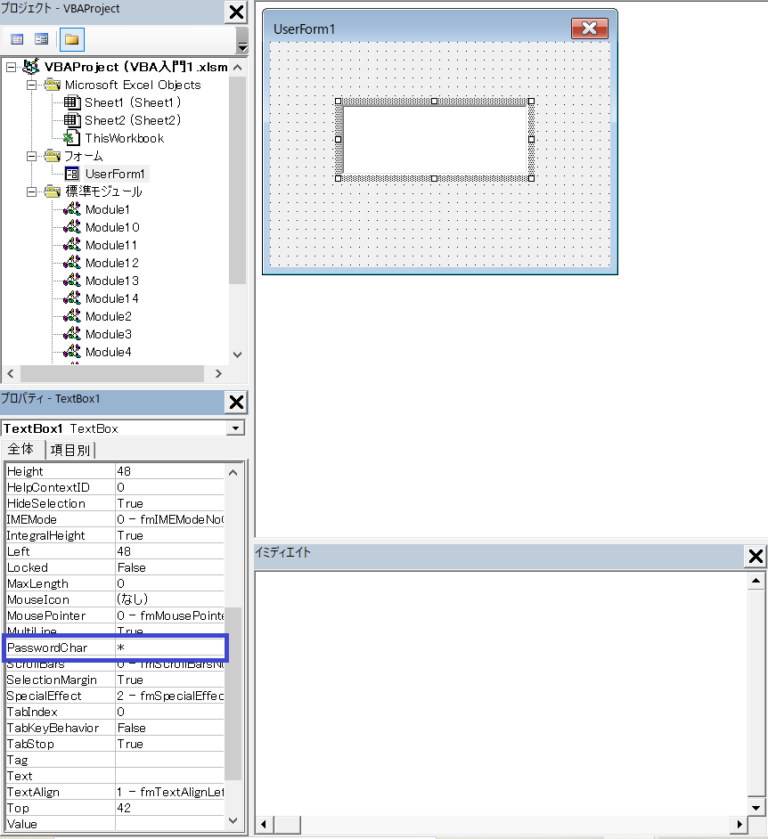Screen dimensions: 768x839
Task: Click the Module11 module icon
Action: point(72,245)
